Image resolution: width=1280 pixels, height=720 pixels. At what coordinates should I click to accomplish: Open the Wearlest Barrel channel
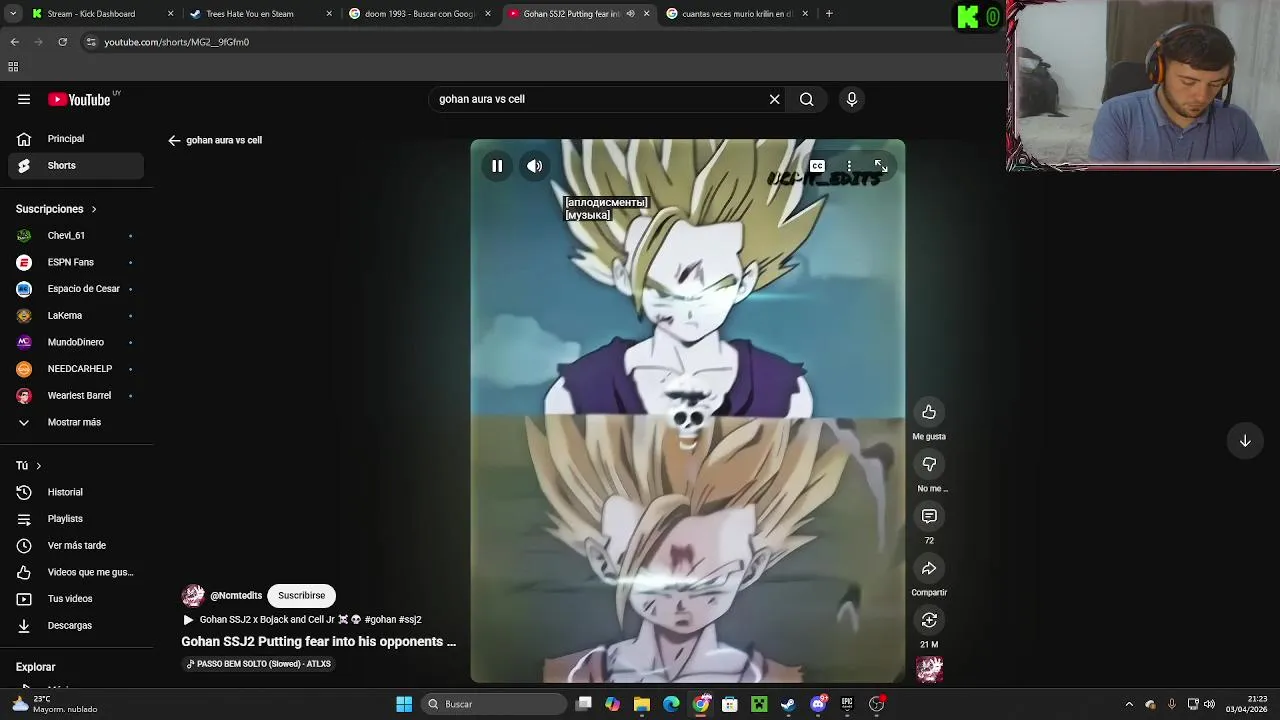tap(76, 396)
